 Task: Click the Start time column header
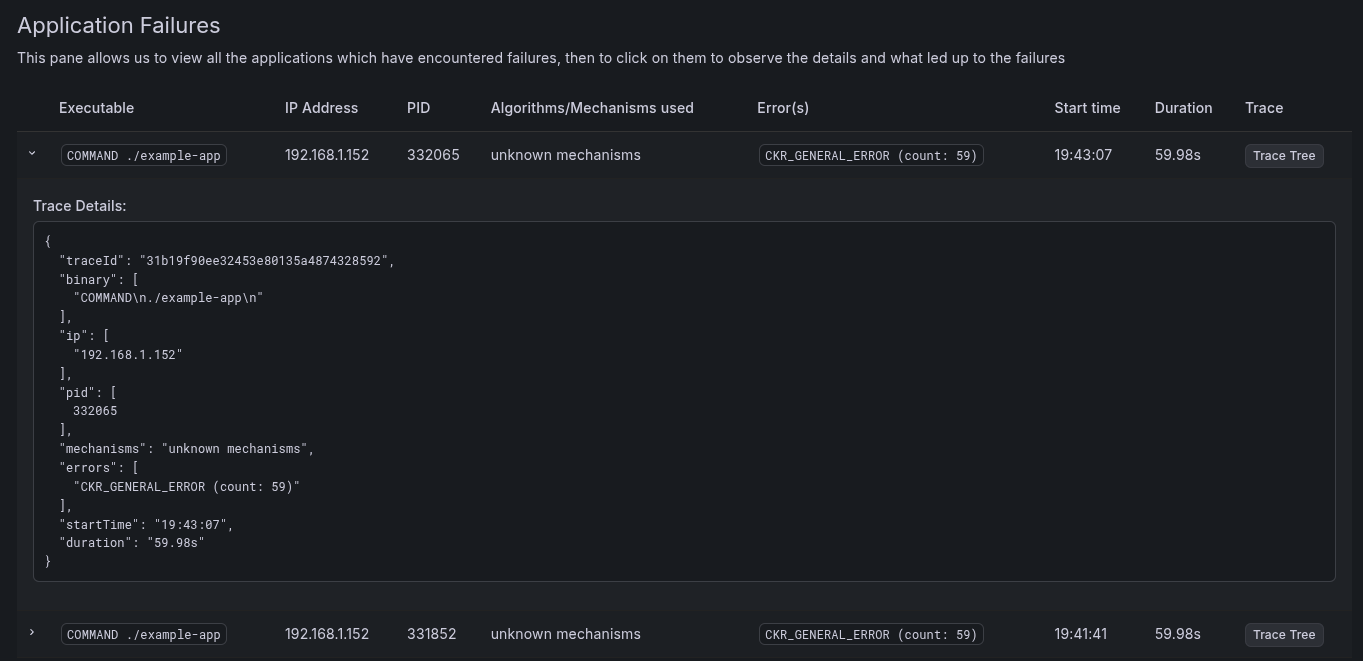[x=1087, y=108]
